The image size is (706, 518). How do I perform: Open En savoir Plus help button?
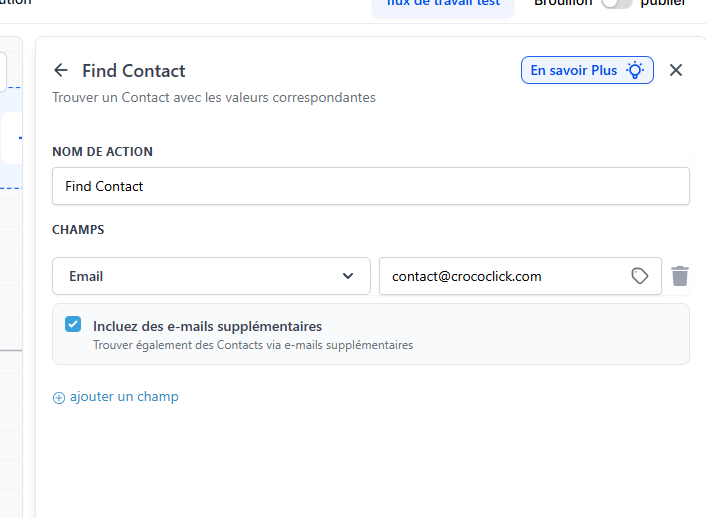587,70
